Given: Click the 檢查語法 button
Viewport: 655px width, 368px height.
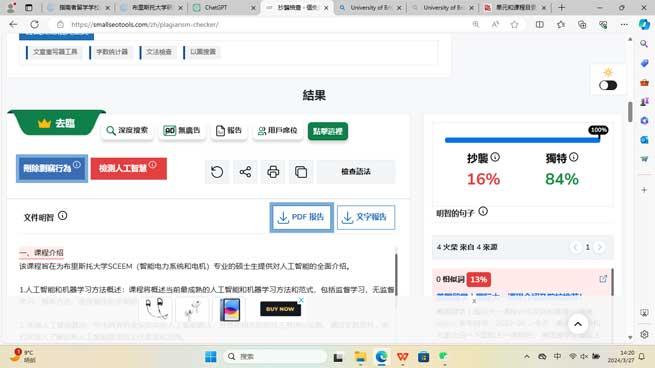Looking at the screenshot, I should point(356,172).
